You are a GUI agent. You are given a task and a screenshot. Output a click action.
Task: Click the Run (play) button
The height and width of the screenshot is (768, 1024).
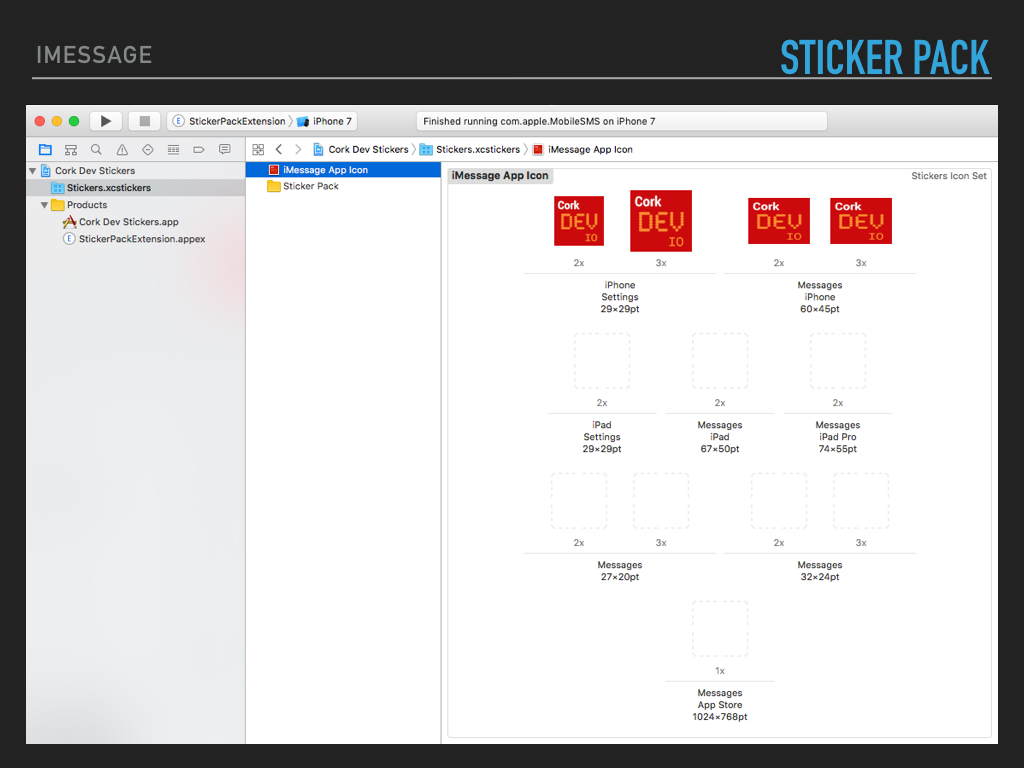pyautogui.click(x=106, y=121)
